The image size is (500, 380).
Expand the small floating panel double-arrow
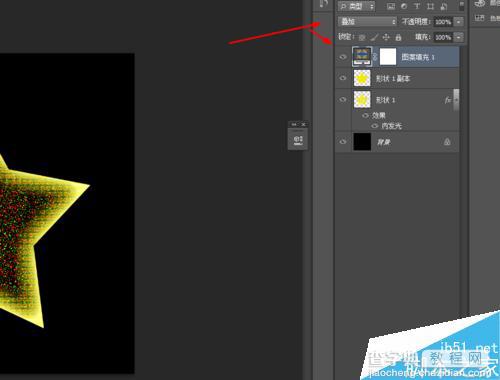(x=294, y=124)
